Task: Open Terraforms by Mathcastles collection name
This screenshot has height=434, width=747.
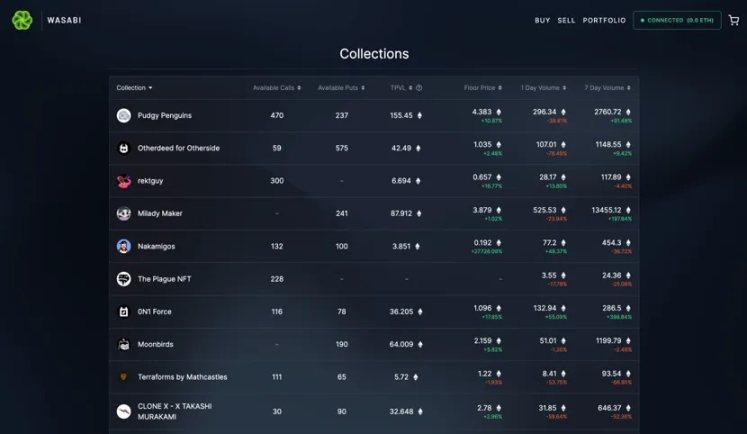Action: click(x=182, y=377)
